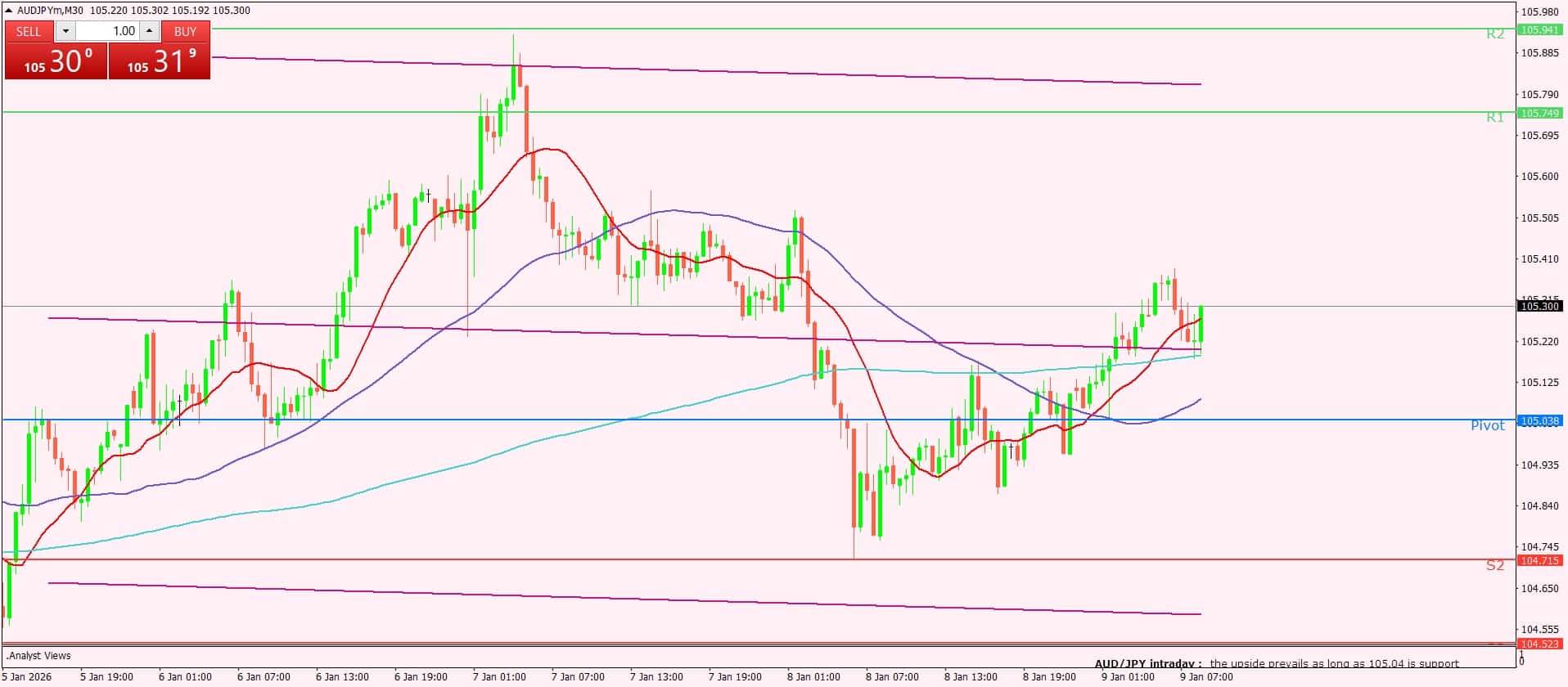Click the 9 Jan 07:00 time label
This screenshot has width=1568, height=687.
1206,677
